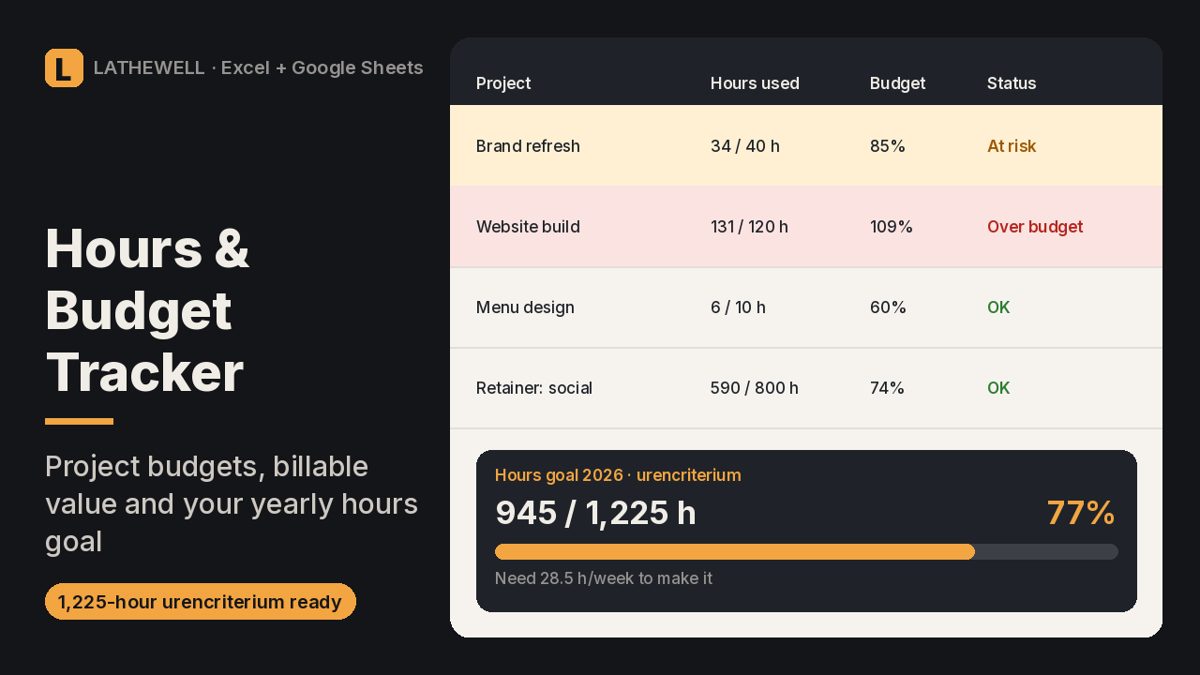Click the At risk status
This screenshot has width=1200, height=675.
(x=1011, y=146)
